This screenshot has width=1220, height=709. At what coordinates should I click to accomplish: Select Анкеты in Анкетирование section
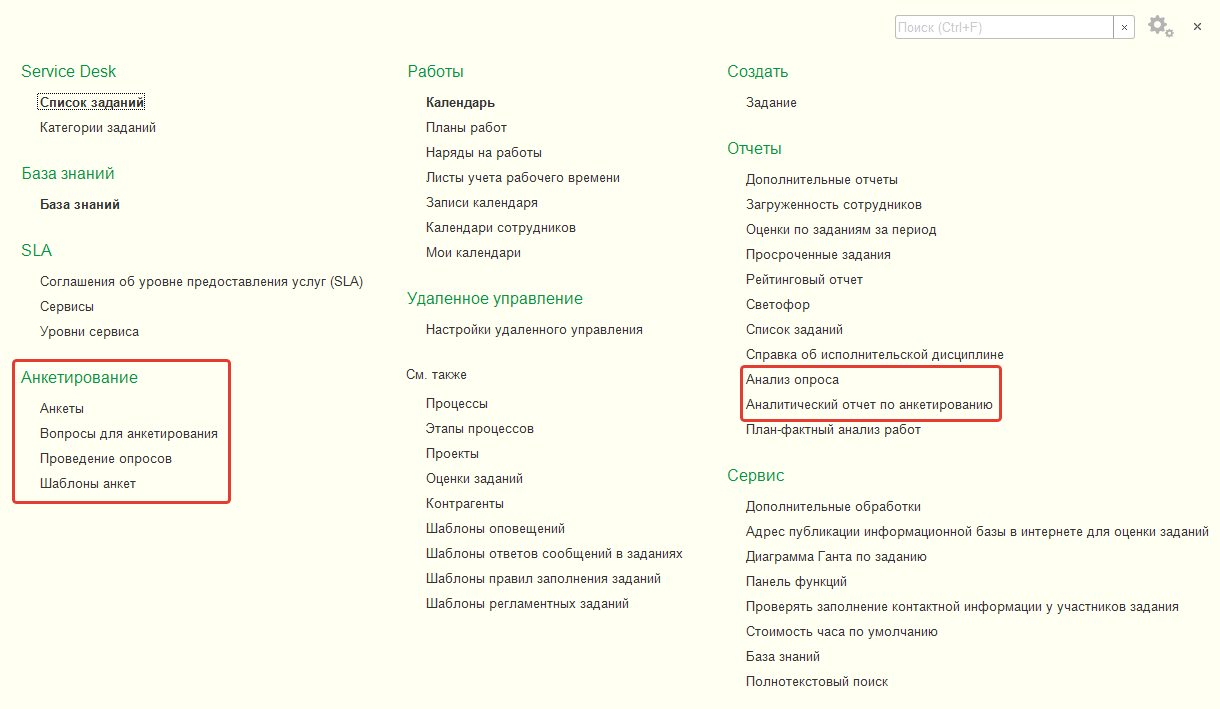click(x=62, y=408)
